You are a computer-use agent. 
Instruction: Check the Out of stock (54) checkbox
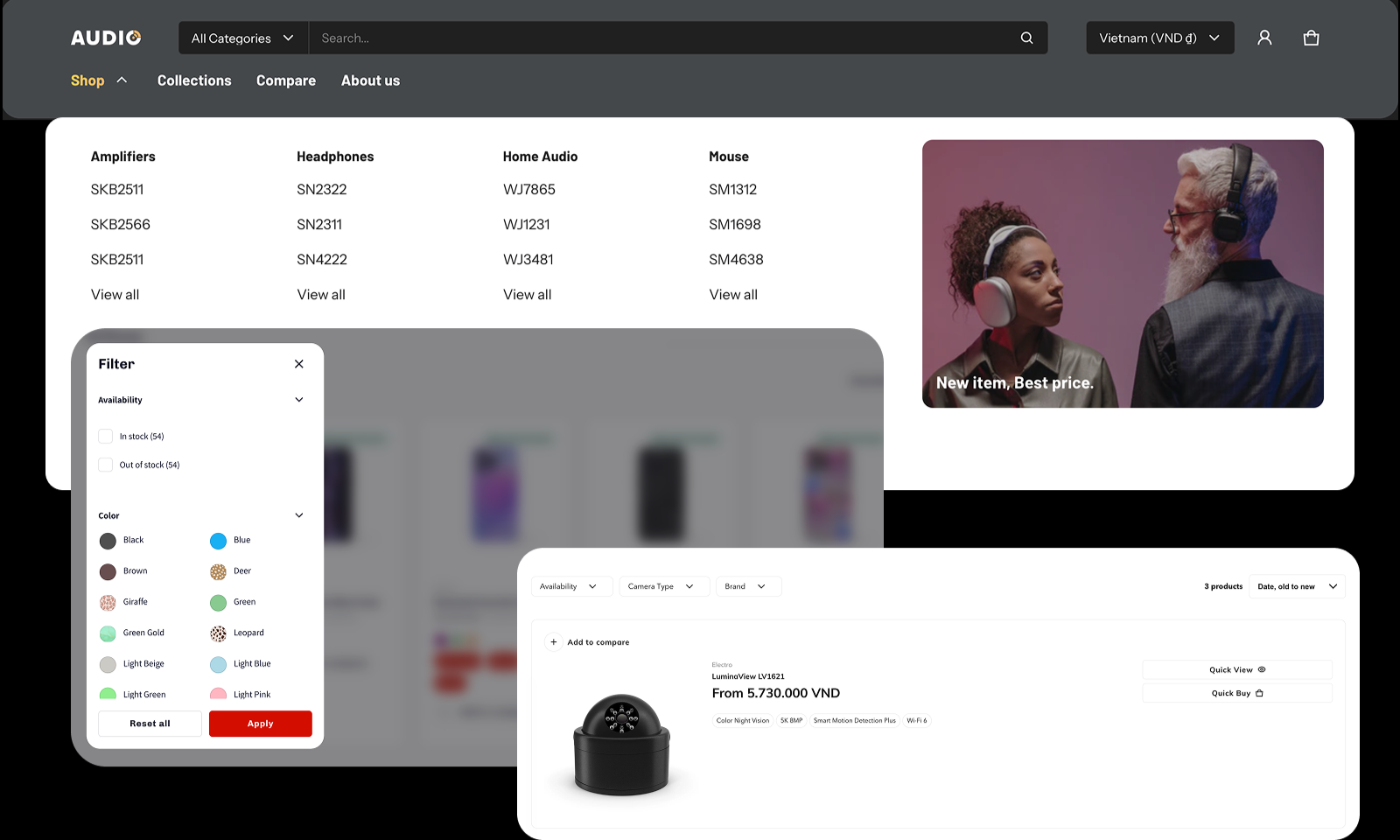(106, 465)
